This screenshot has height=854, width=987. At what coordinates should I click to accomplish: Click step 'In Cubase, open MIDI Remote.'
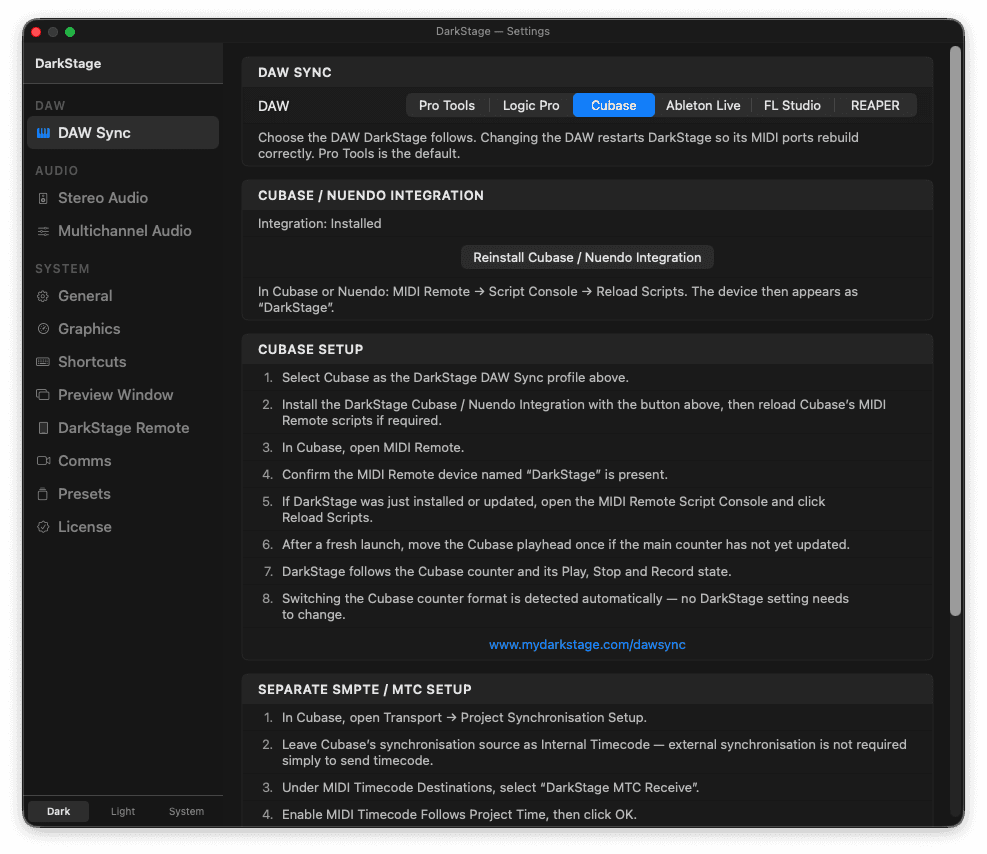(373, 447)
